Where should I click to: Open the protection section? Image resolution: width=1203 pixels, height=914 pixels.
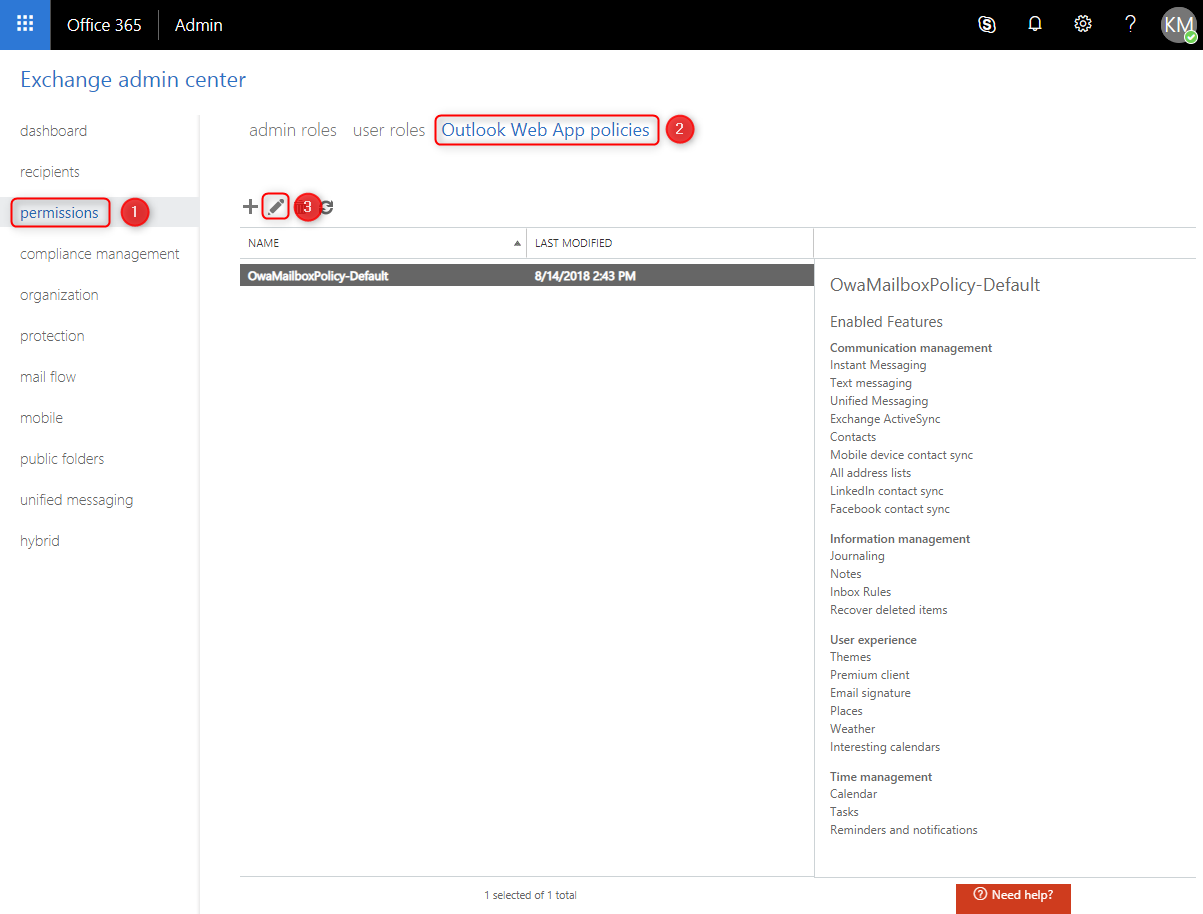(52, 336)
